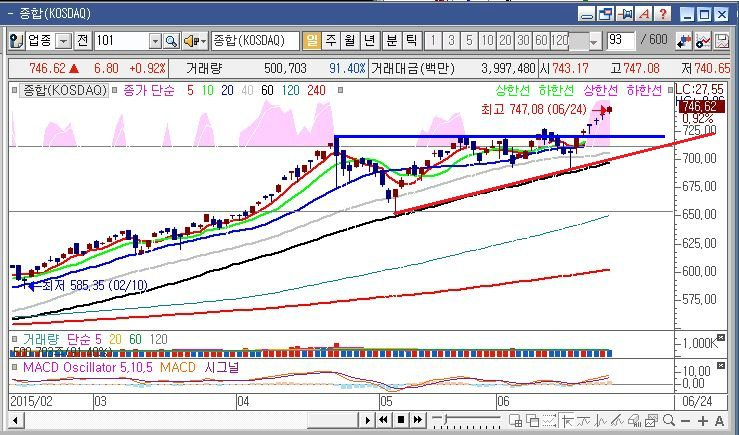Screen dimensions: 739x435
Task: Select the 일 (daily) period toggle
Action: (x=312, y=41)
